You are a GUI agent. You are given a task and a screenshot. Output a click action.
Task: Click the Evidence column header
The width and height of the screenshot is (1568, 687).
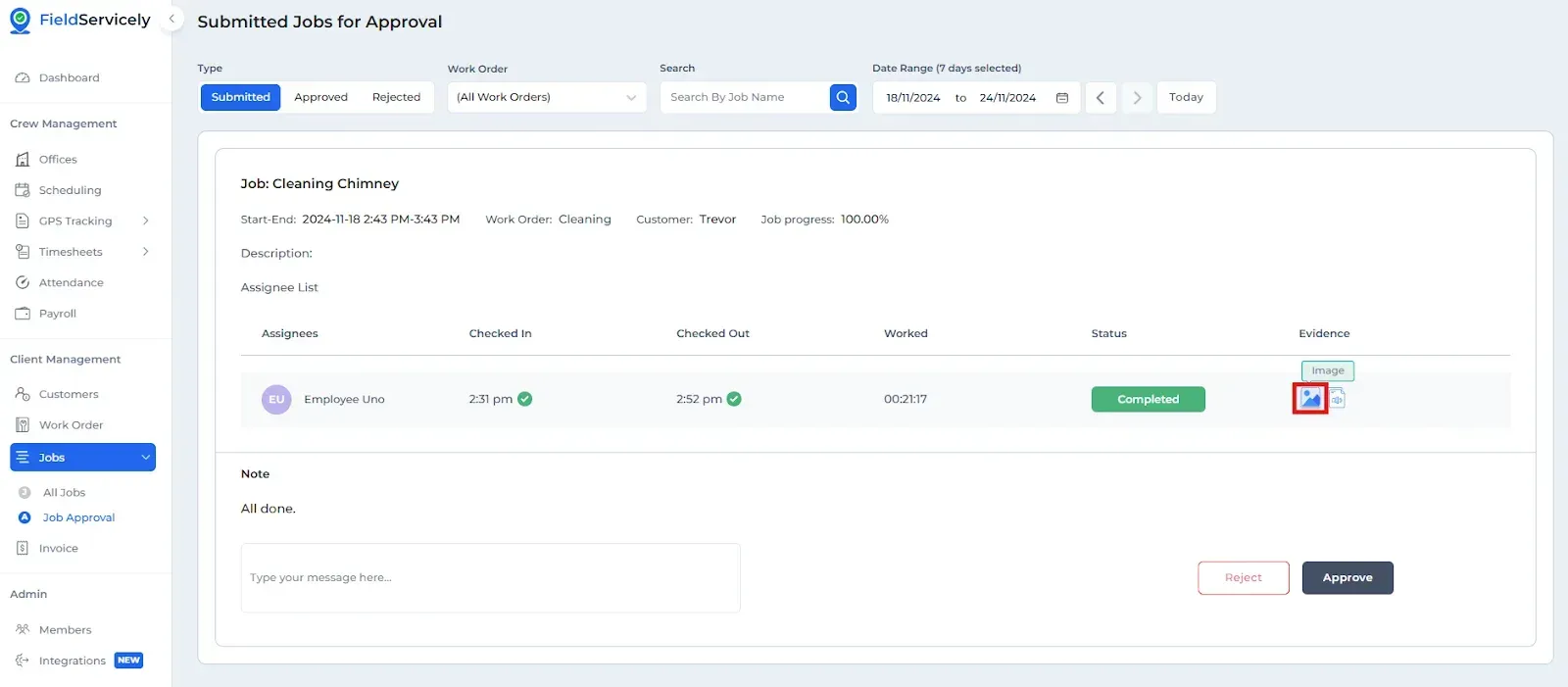1324,333
